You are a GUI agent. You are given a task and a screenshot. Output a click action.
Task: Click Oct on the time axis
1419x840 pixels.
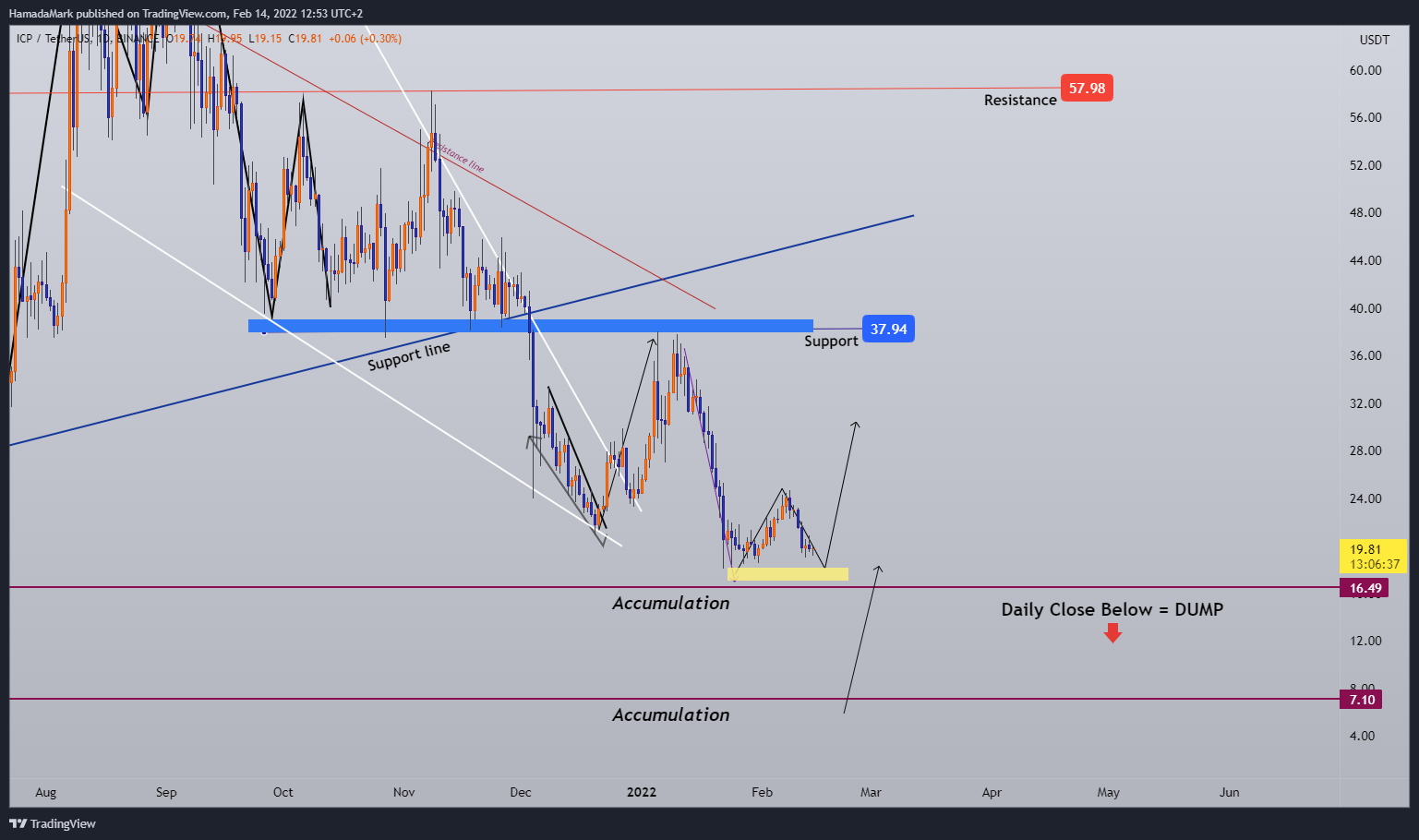coord(283,792)
